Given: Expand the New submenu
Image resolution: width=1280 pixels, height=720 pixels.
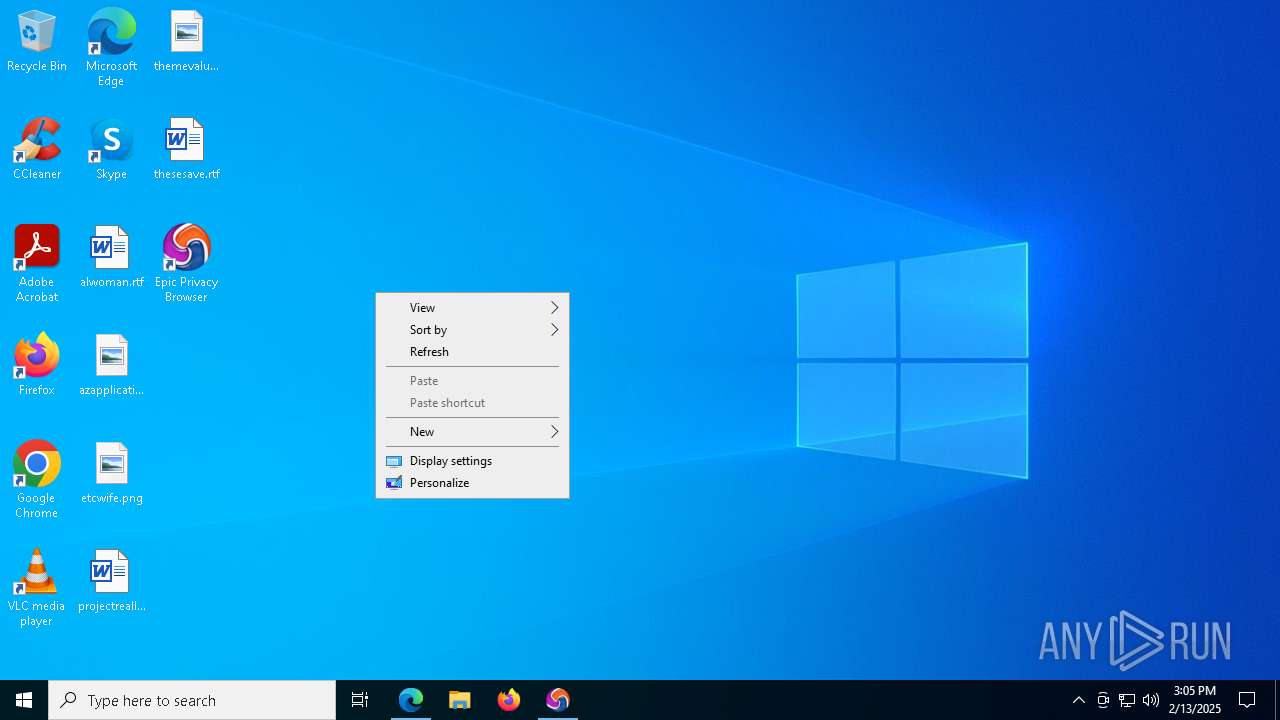Looking at the screenshot, I should tap(472, 432).
